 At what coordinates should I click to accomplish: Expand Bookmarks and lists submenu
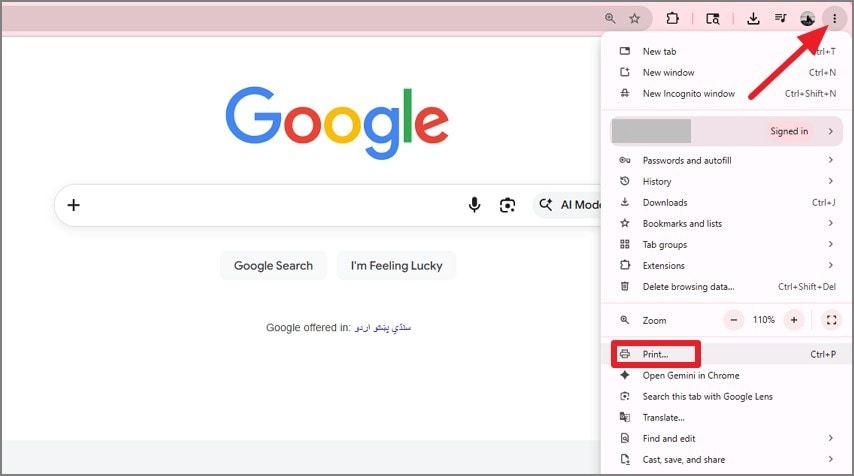727,223
